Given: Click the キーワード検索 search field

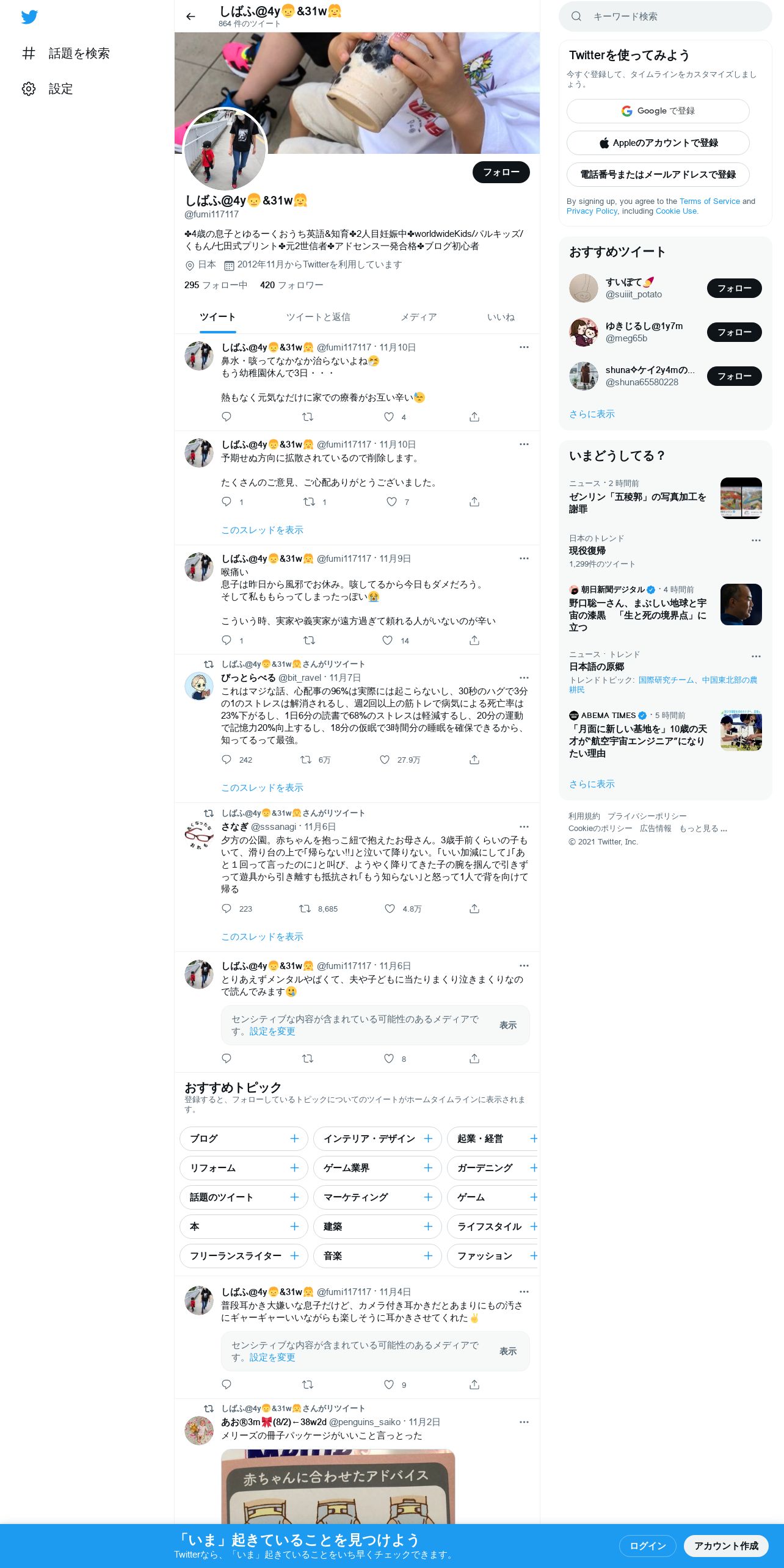Looking at the screenshot, I should click(x=666, y=16).
